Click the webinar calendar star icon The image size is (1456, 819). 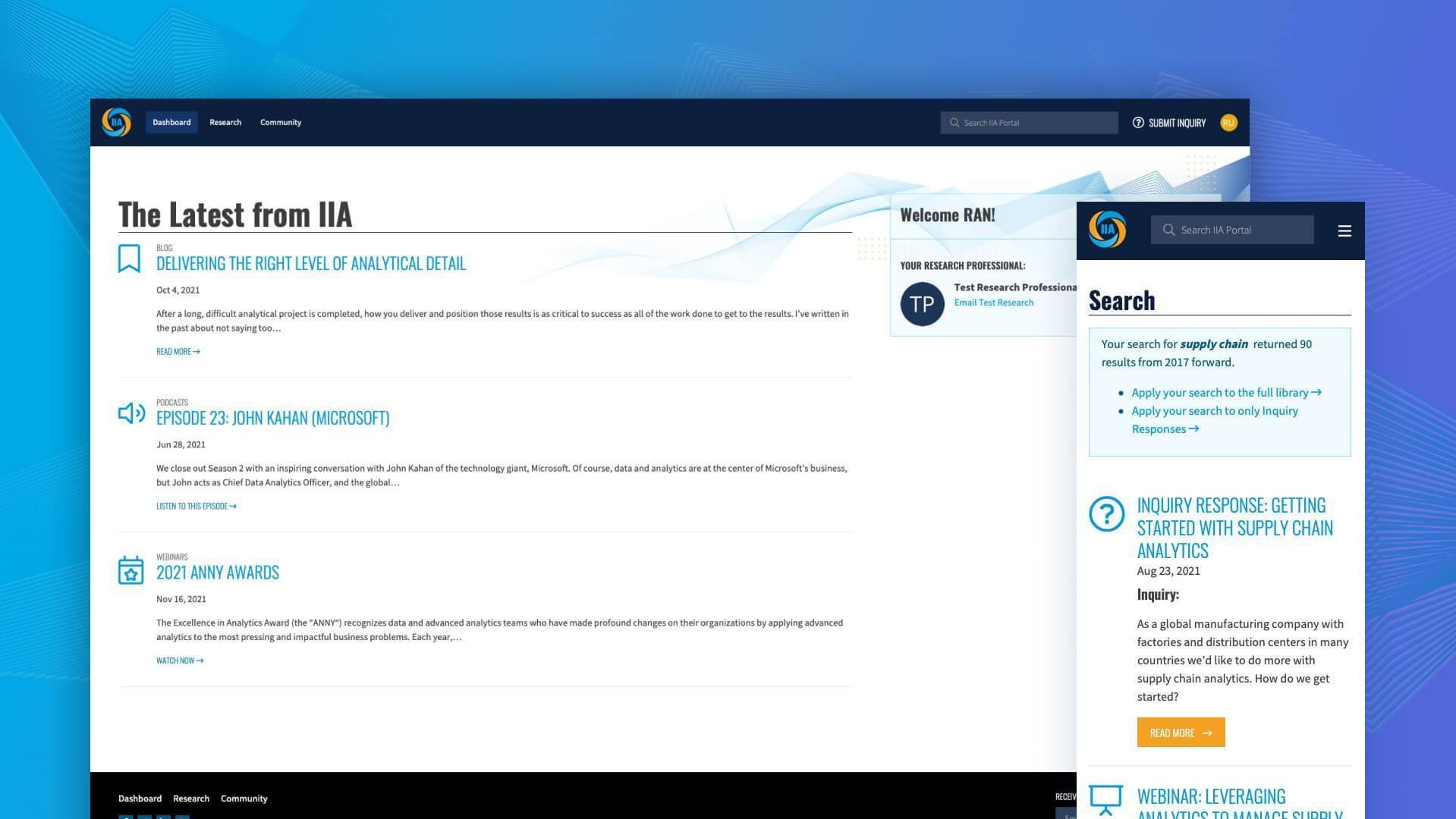coord(131,570)
